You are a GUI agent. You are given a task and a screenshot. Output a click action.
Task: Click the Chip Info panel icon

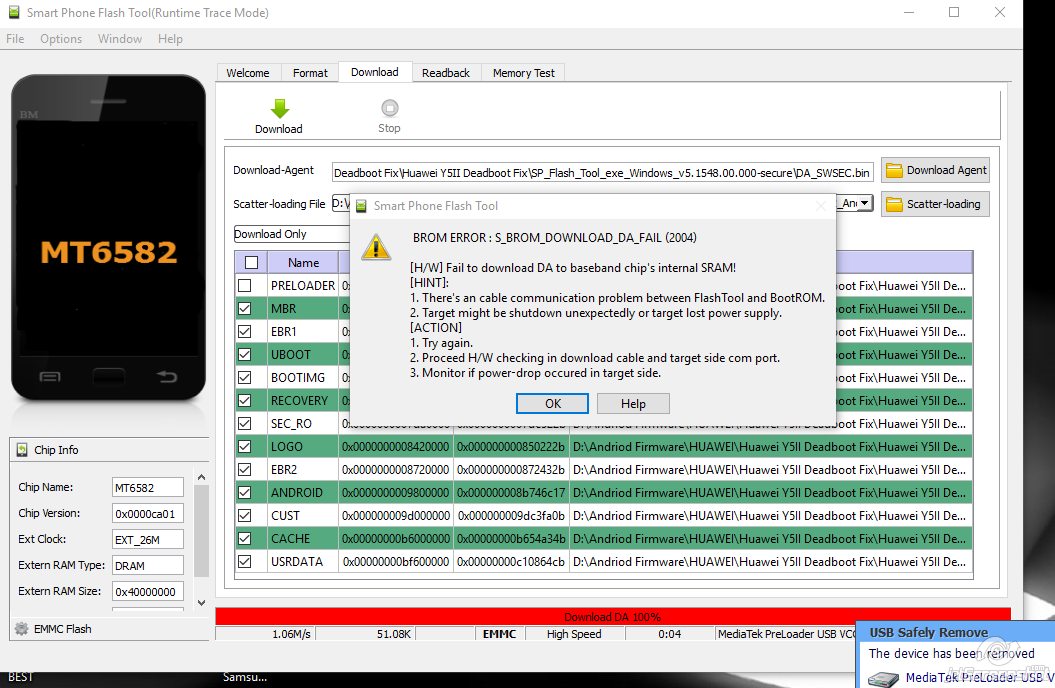coord(22,450)
